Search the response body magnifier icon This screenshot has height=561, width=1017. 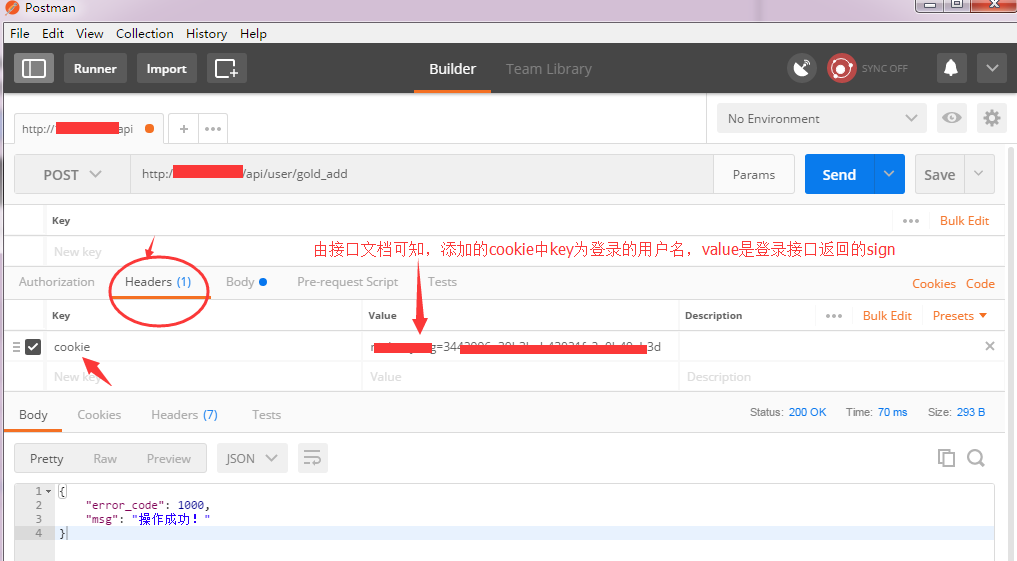pos(975,458)
